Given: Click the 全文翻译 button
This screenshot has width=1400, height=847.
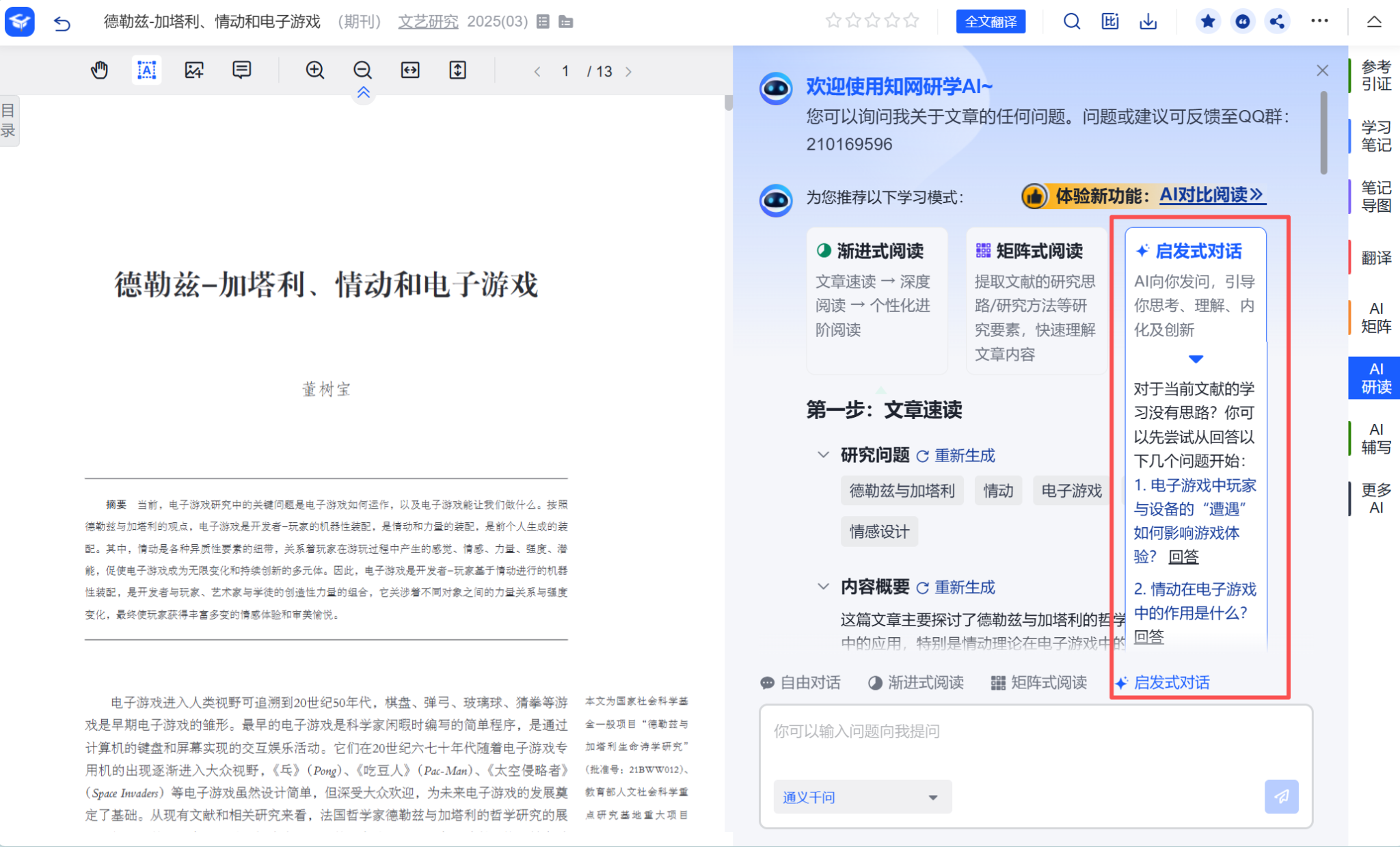Looking at the screenshot, I should [991, 22].
